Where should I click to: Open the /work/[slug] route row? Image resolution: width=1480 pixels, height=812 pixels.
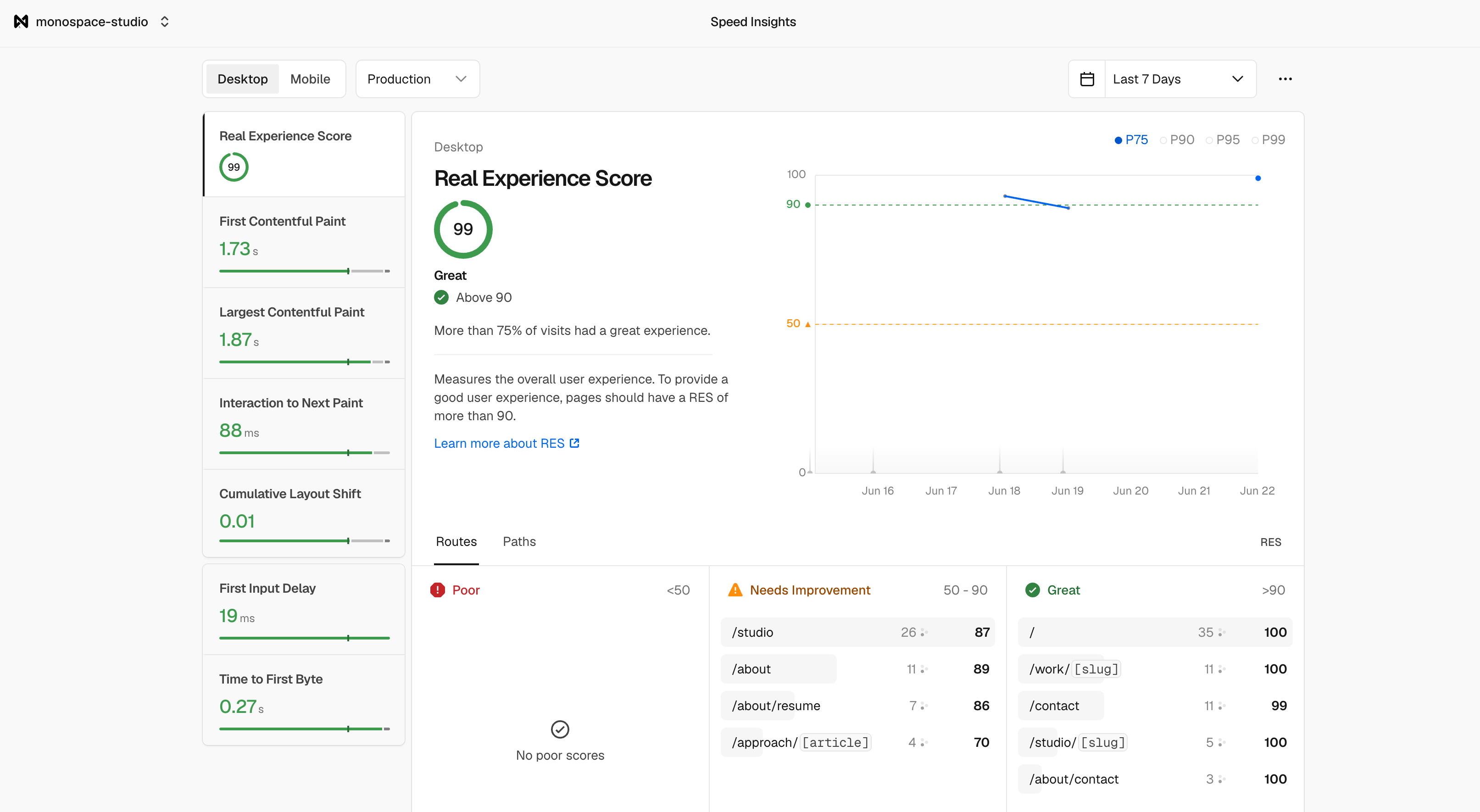pos(1155,669)
